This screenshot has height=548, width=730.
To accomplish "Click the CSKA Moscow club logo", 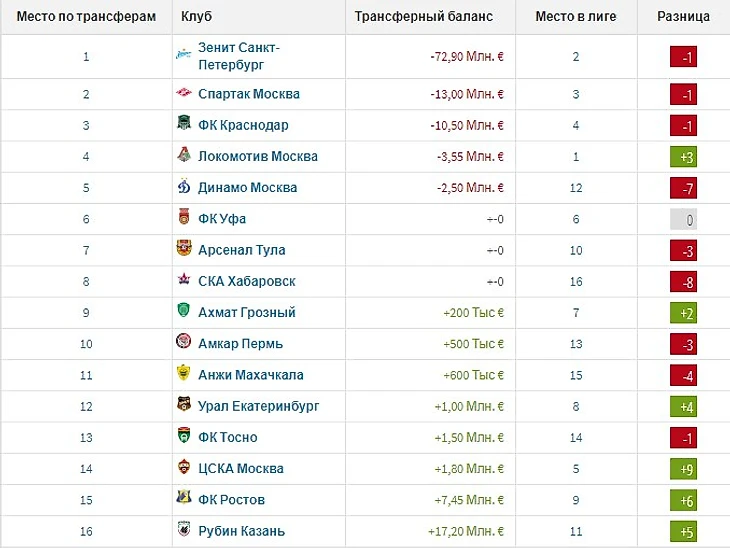I will click(x=184, y=468).
